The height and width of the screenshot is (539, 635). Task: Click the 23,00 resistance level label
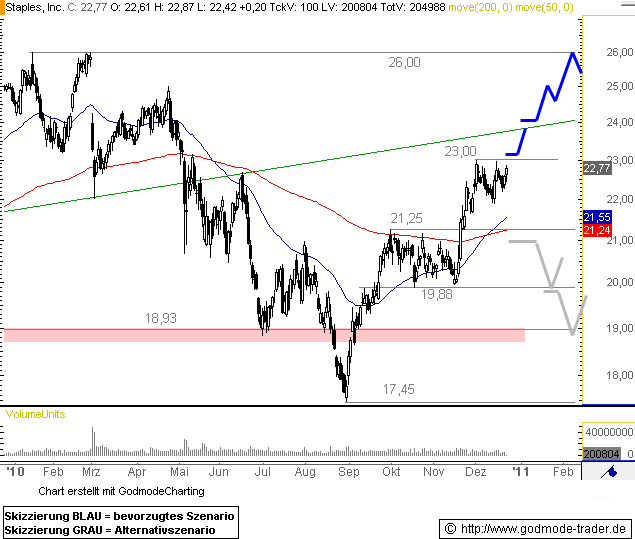pos(460,151)
